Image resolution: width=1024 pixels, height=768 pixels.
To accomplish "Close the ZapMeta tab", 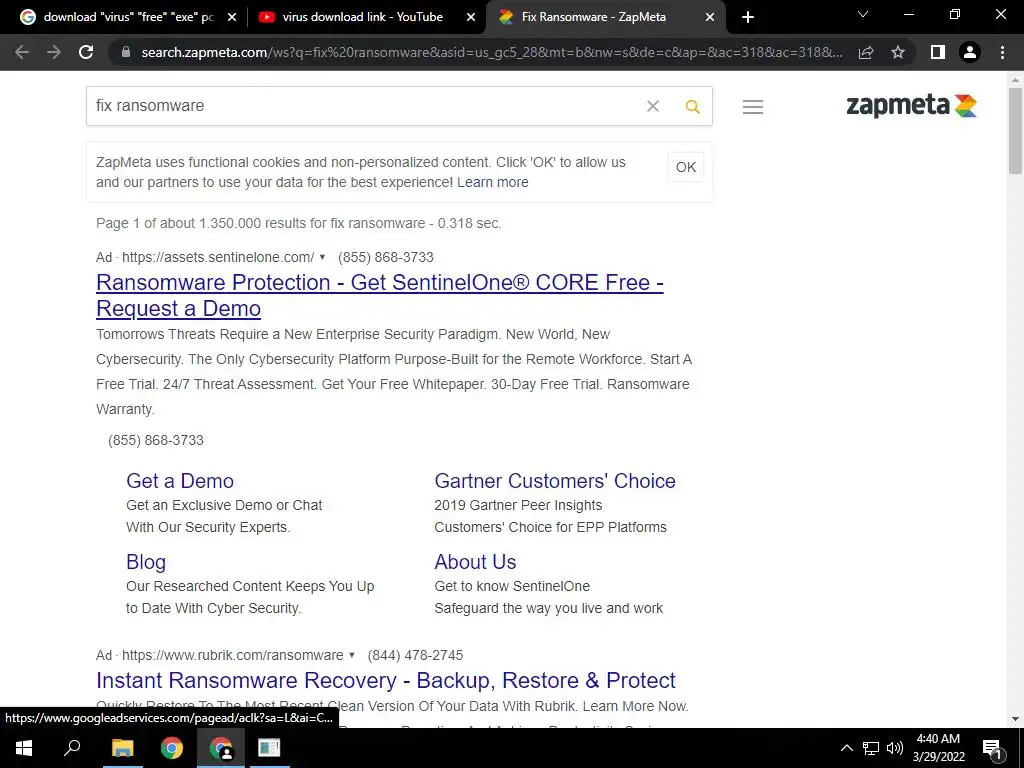I will pyautogui.click(x=710, y=18).
